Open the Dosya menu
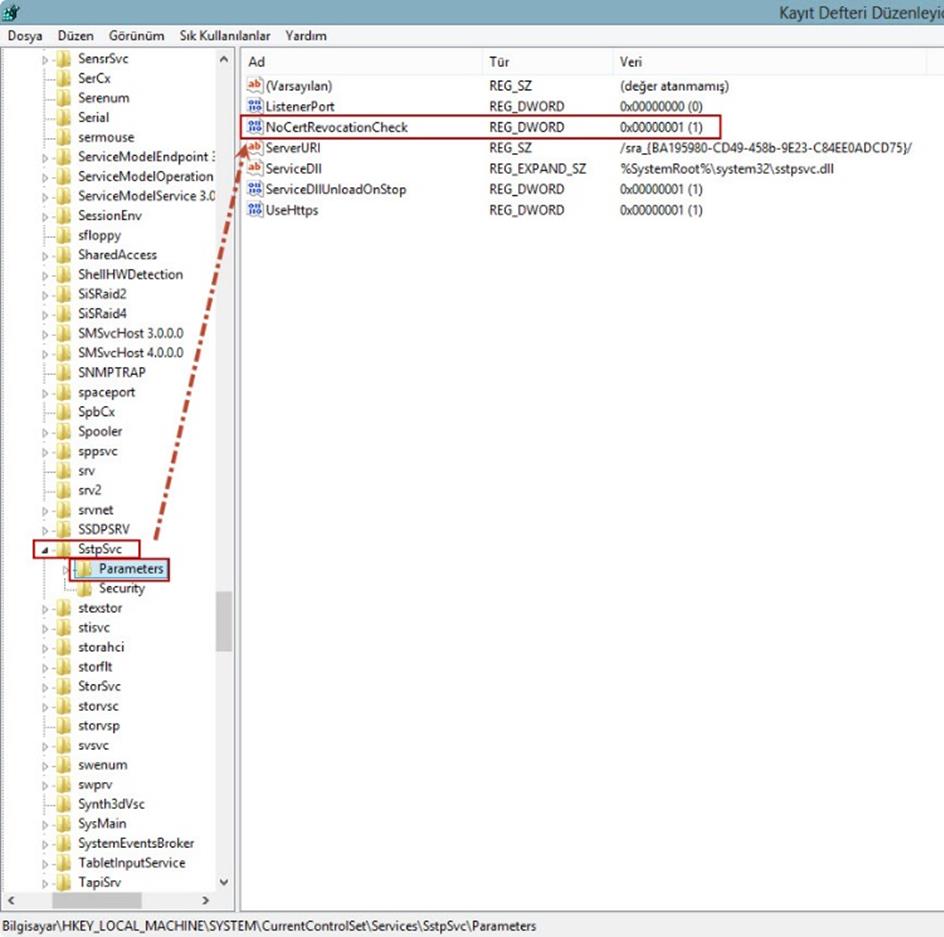The image size is (944, 937). click(25, 36)
